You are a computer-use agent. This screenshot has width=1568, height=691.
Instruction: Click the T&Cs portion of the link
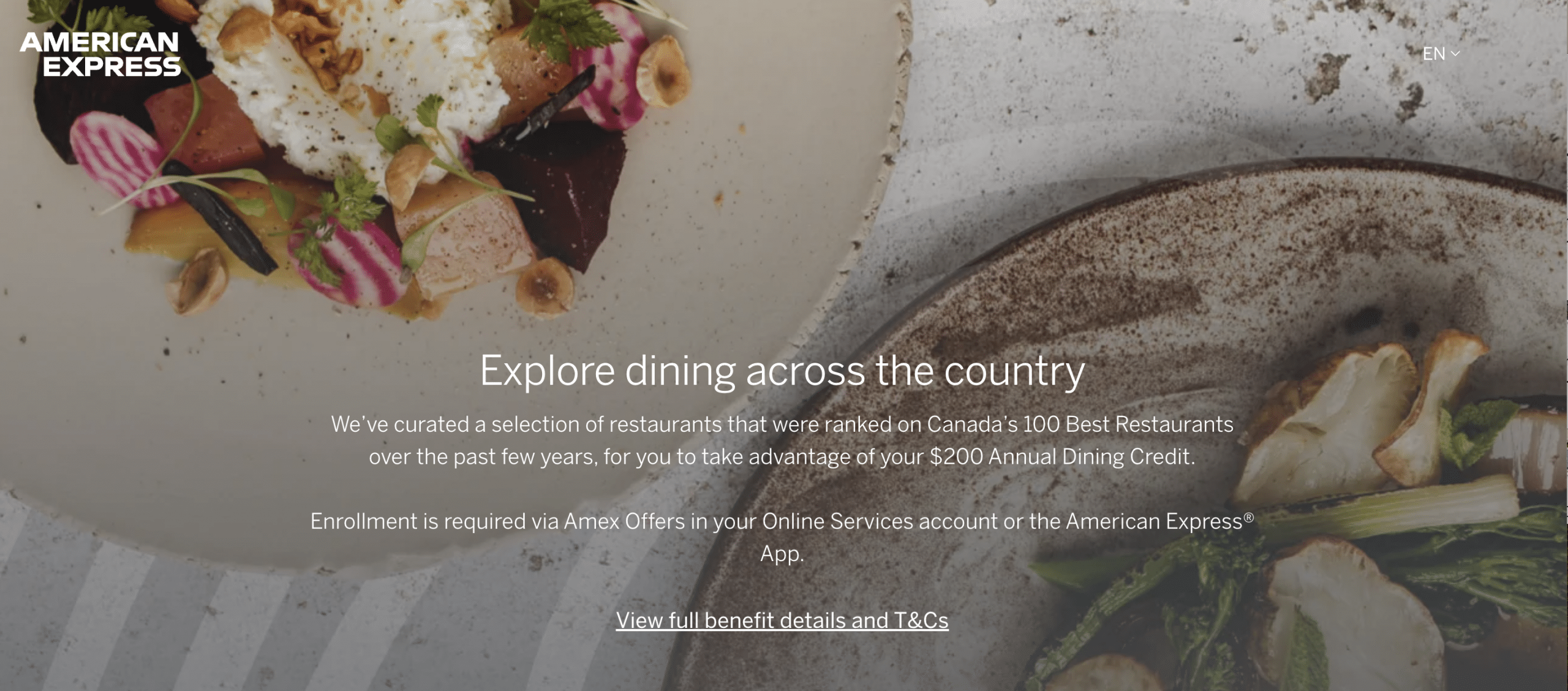click(921, 621)
